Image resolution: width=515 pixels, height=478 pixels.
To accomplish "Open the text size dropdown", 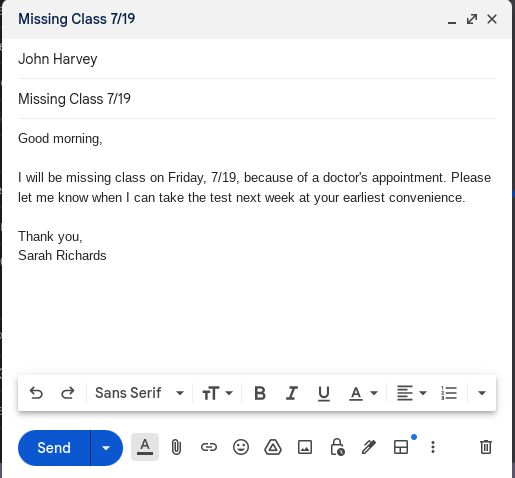I will coord(217,393).
